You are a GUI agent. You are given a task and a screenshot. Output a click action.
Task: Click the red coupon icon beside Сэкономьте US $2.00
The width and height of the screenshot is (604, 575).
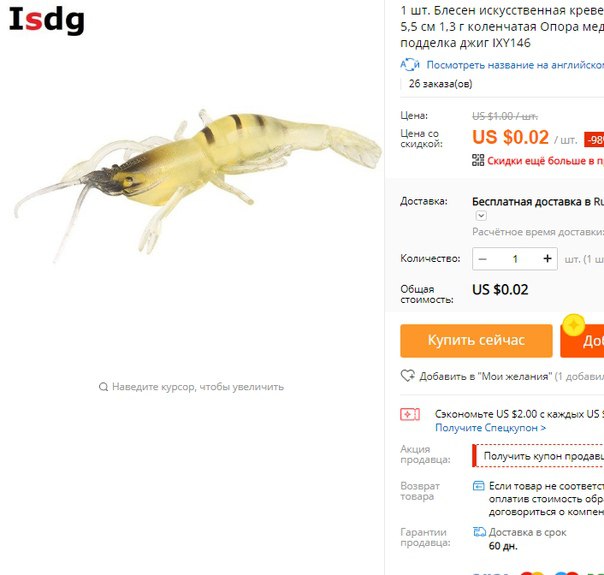(410, 414)
